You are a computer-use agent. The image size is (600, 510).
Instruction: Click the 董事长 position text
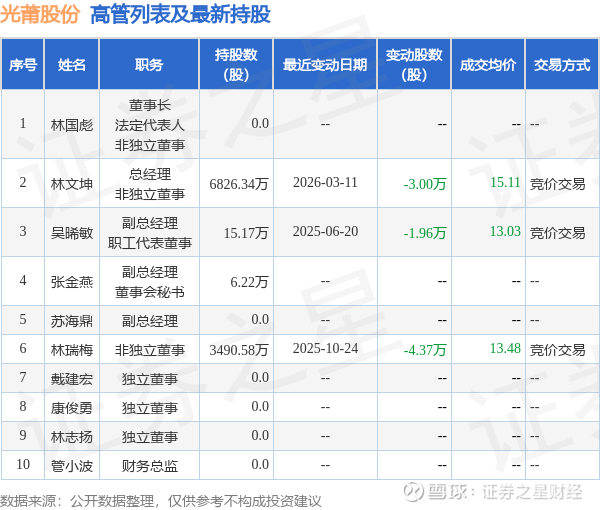[x=150, y=105]
